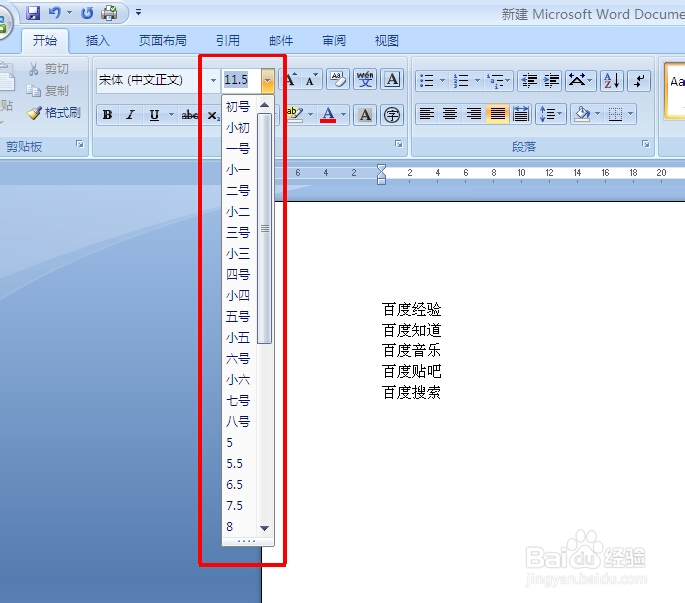The height and width of the screenshot is (603, 685).
Task: Click the font size list scrollbar thumb
Action: point(264,228)
